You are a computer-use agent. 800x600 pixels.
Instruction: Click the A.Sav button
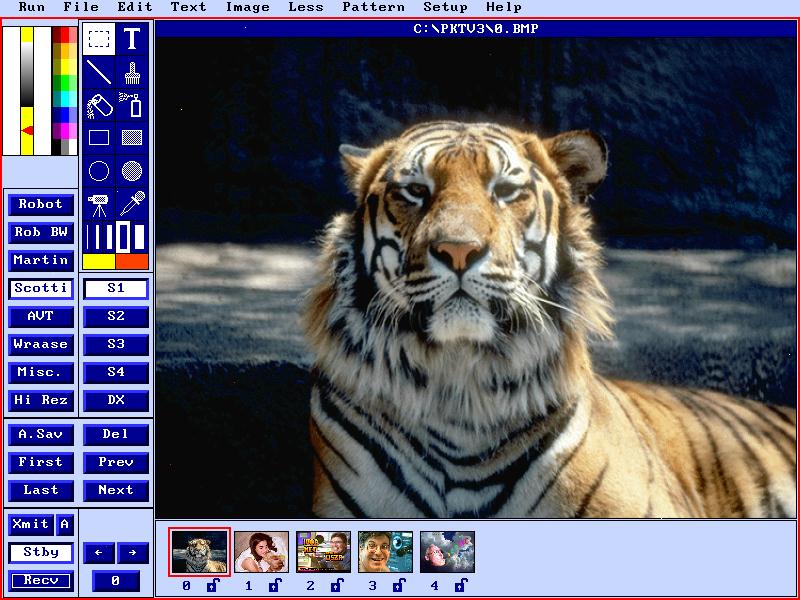pos(41,435)
